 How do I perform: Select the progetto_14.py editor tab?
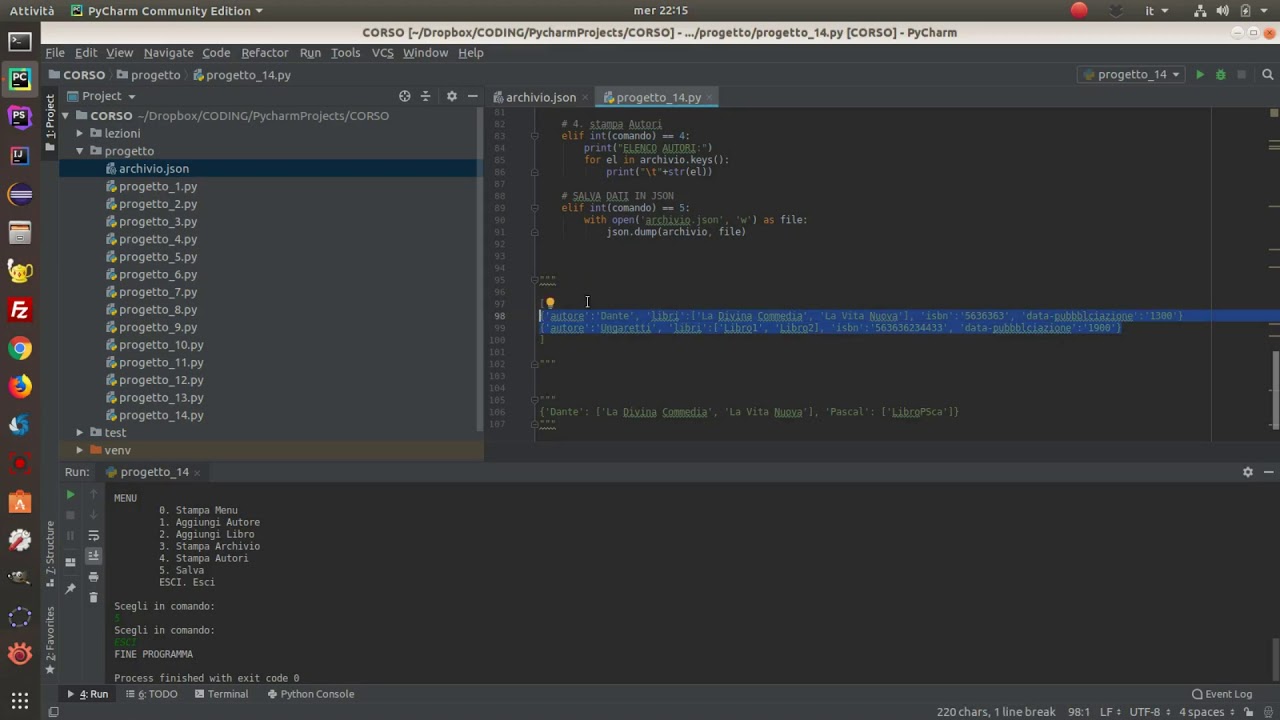click(658, 97)
